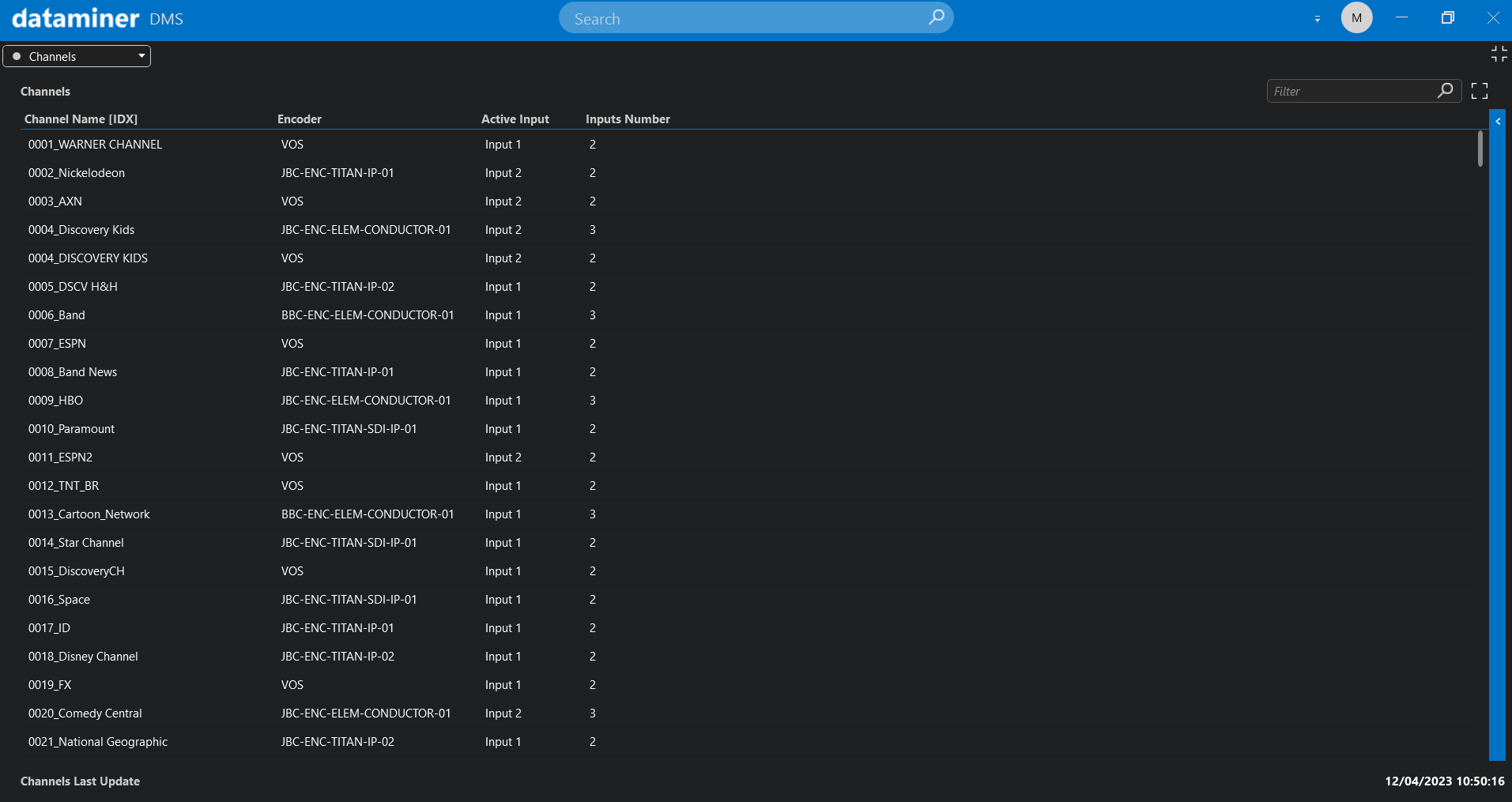
Task: Open the Channels page dropdown
Action: click(77, 56)
